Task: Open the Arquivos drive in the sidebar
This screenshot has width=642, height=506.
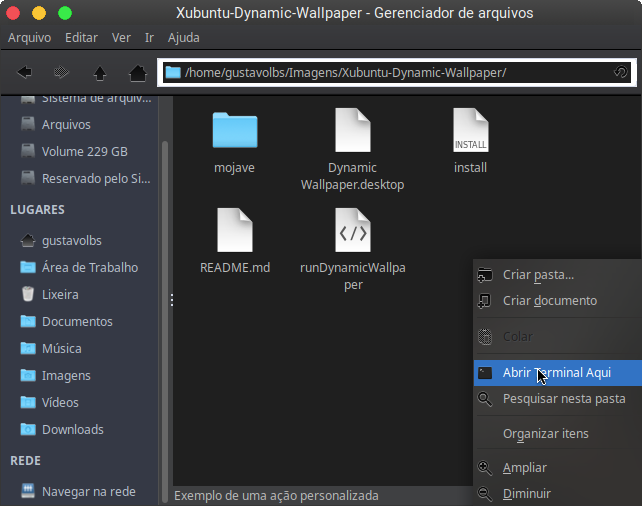Action: point(80,124)
